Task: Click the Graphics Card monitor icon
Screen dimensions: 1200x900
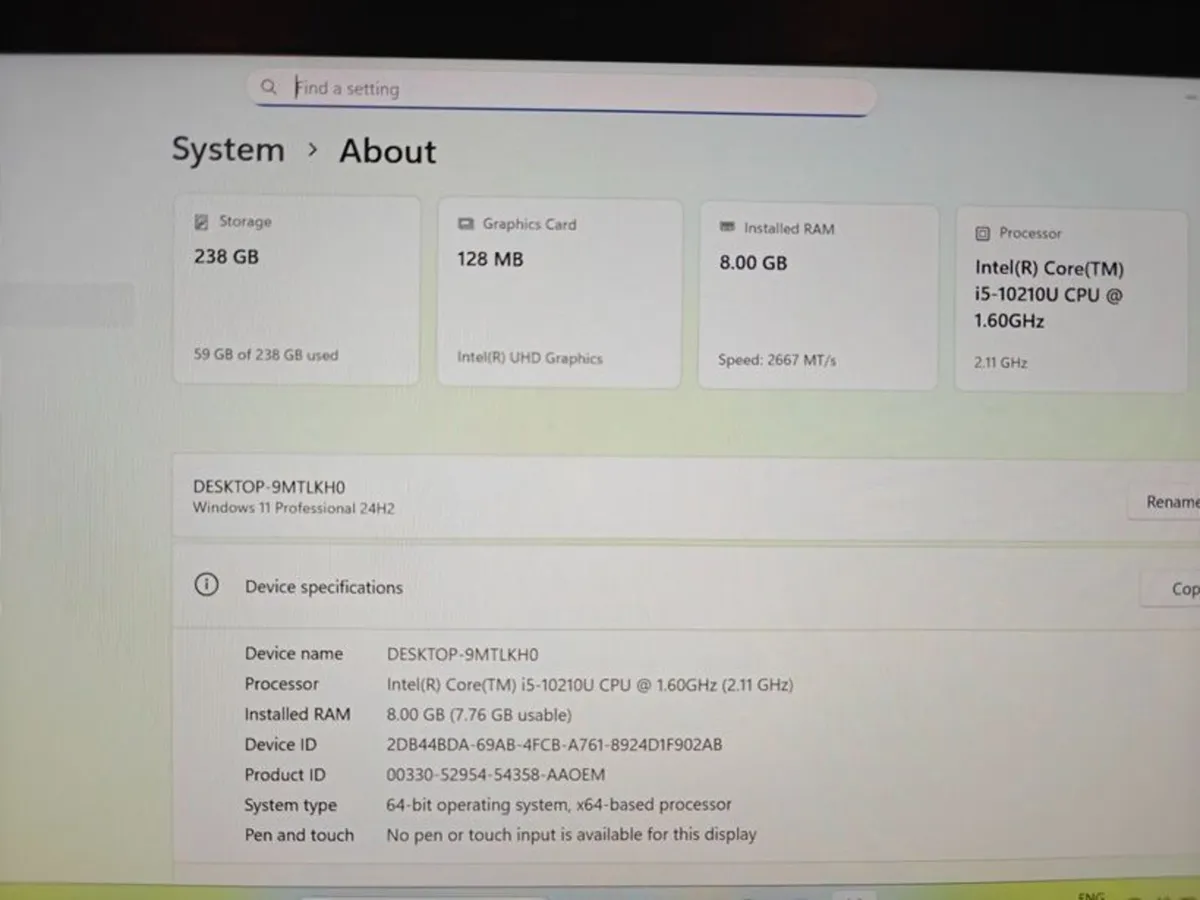Action: [466, 224]
